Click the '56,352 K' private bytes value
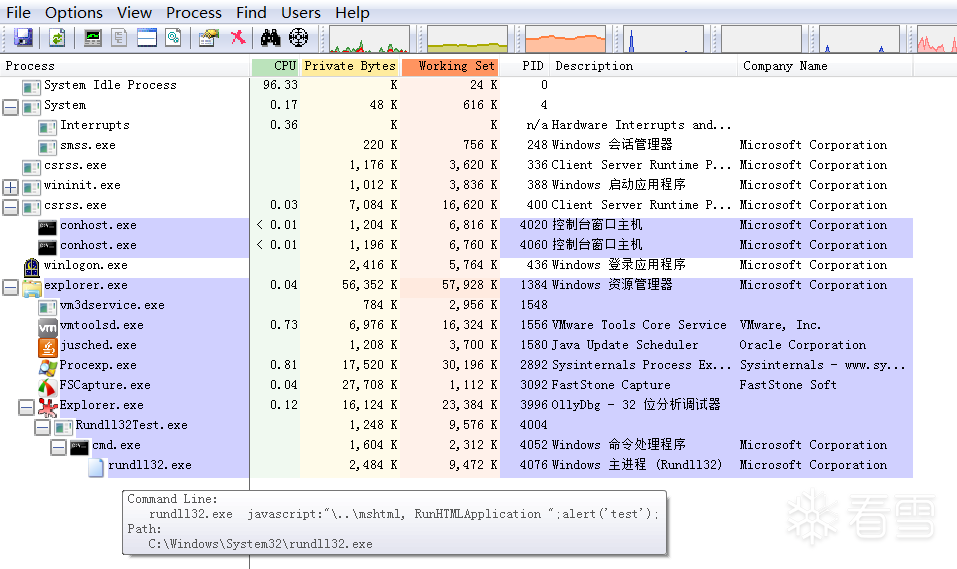This screenshot has height=569, width=957. 370,285
